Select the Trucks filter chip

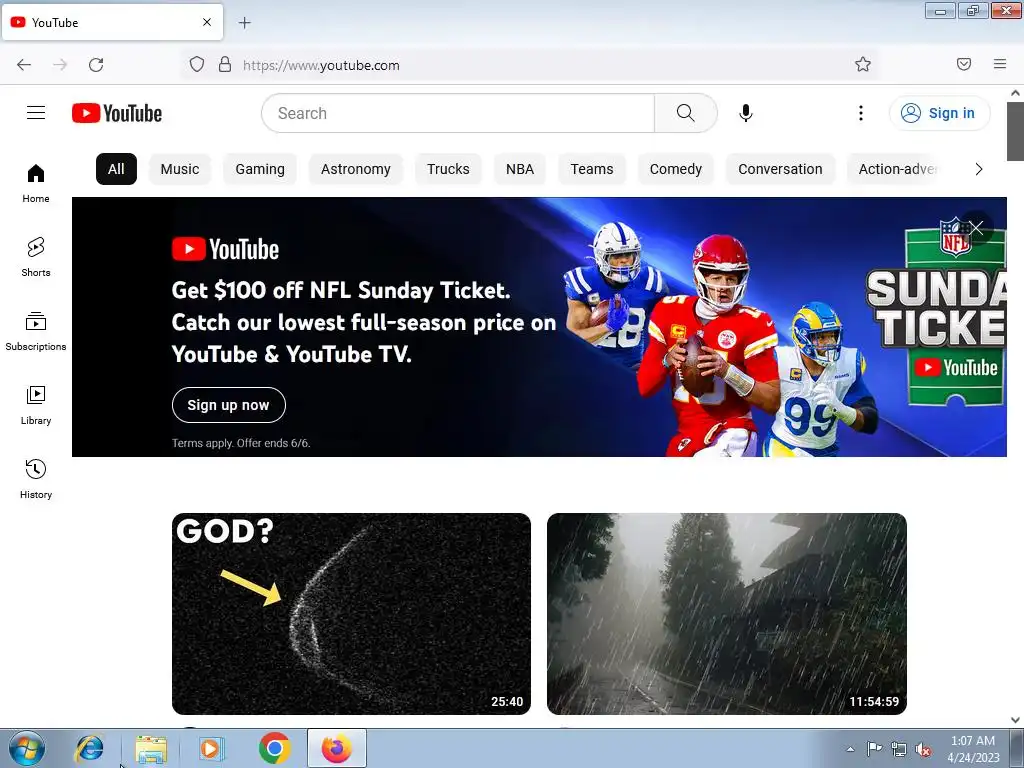pyautogui.click(x=448, y=169)
